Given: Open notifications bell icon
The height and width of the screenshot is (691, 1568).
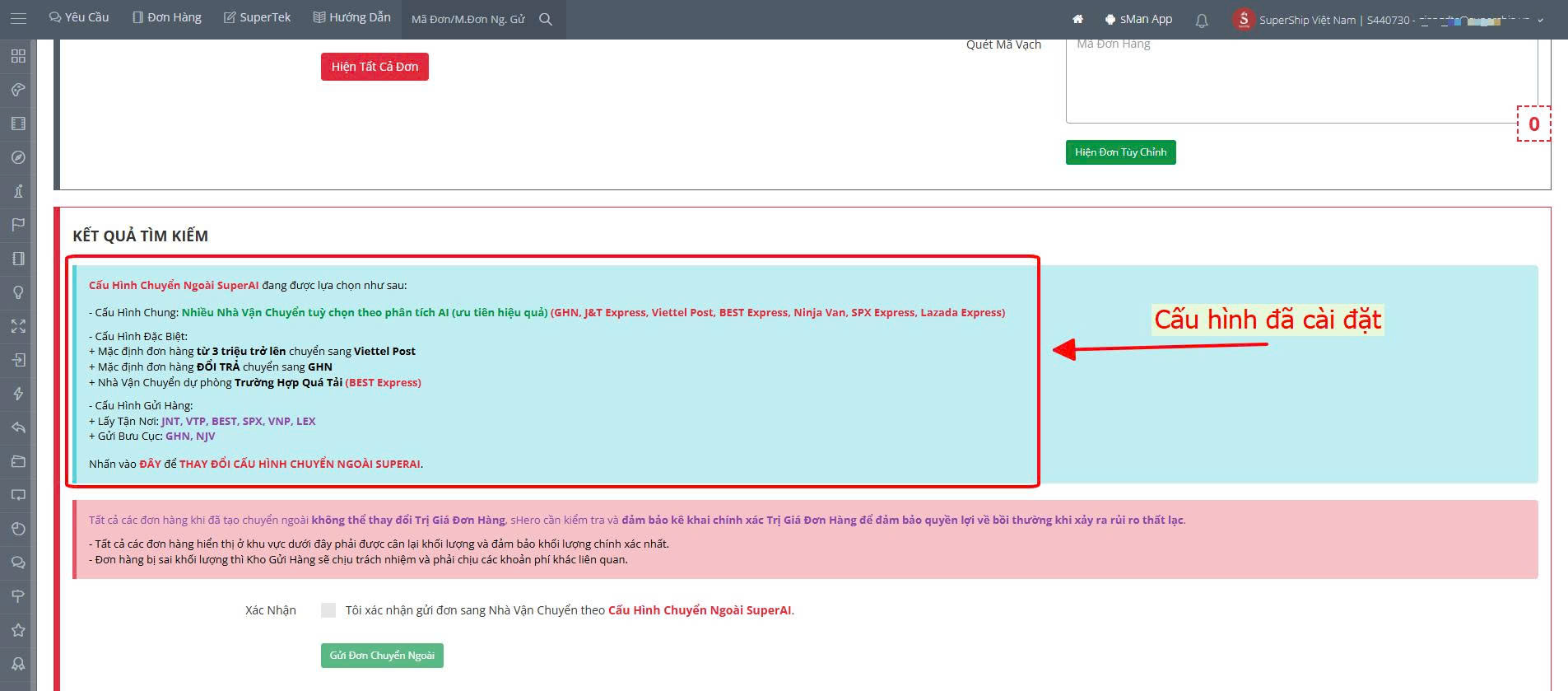Looking at the screenshot, I should pos(1202,20).
